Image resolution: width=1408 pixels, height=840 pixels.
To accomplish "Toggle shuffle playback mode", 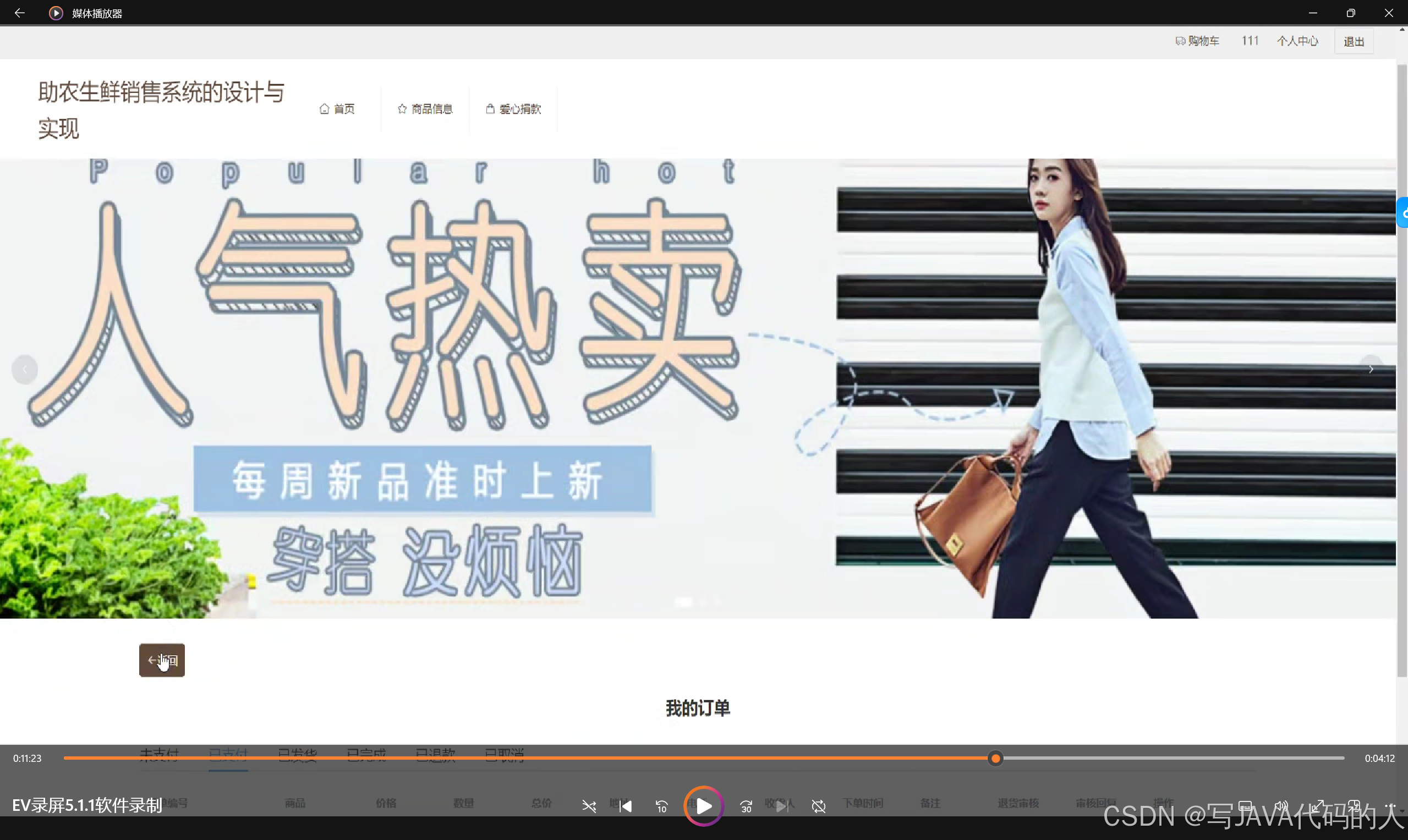I will [x=589, y=806].
